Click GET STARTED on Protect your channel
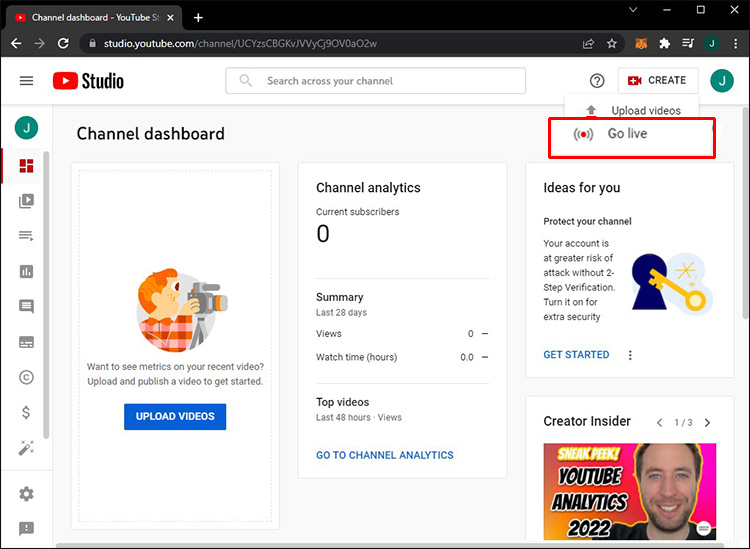The width and height of the screenshot is (750, 549). [576, 355]
